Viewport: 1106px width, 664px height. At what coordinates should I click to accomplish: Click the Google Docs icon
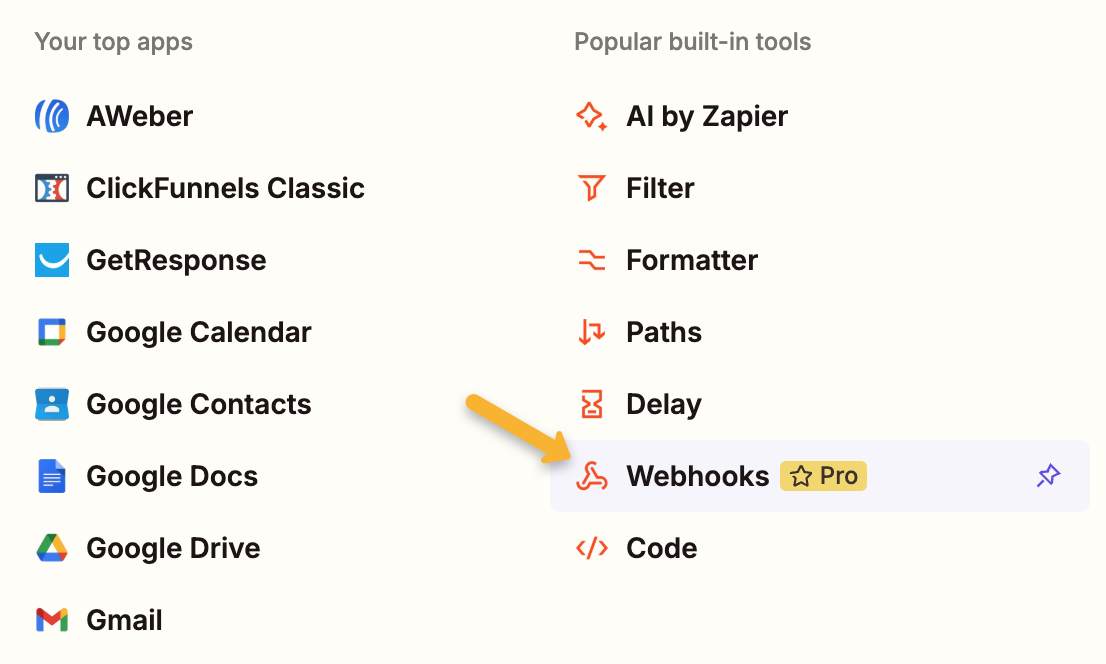click(52, 476)
